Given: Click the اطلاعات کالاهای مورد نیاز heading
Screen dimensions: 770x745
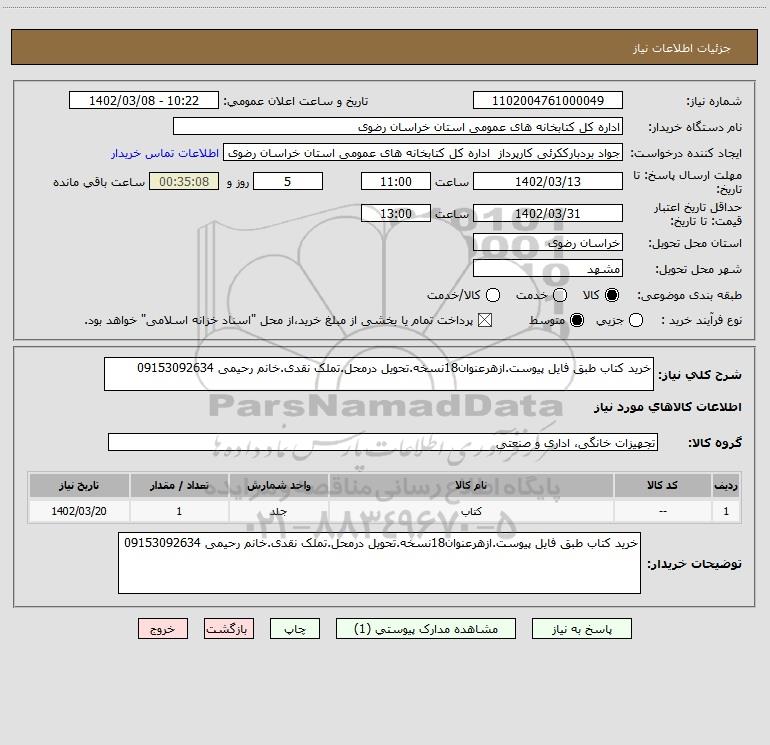Looking at the screenshot, I should [x=667, y=407].
